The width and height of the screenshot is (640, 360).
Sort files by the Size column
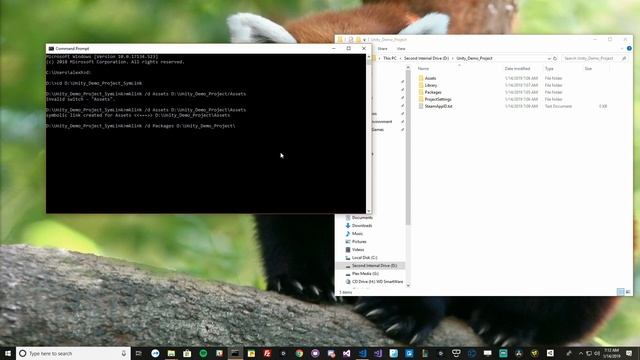[588, 69]
